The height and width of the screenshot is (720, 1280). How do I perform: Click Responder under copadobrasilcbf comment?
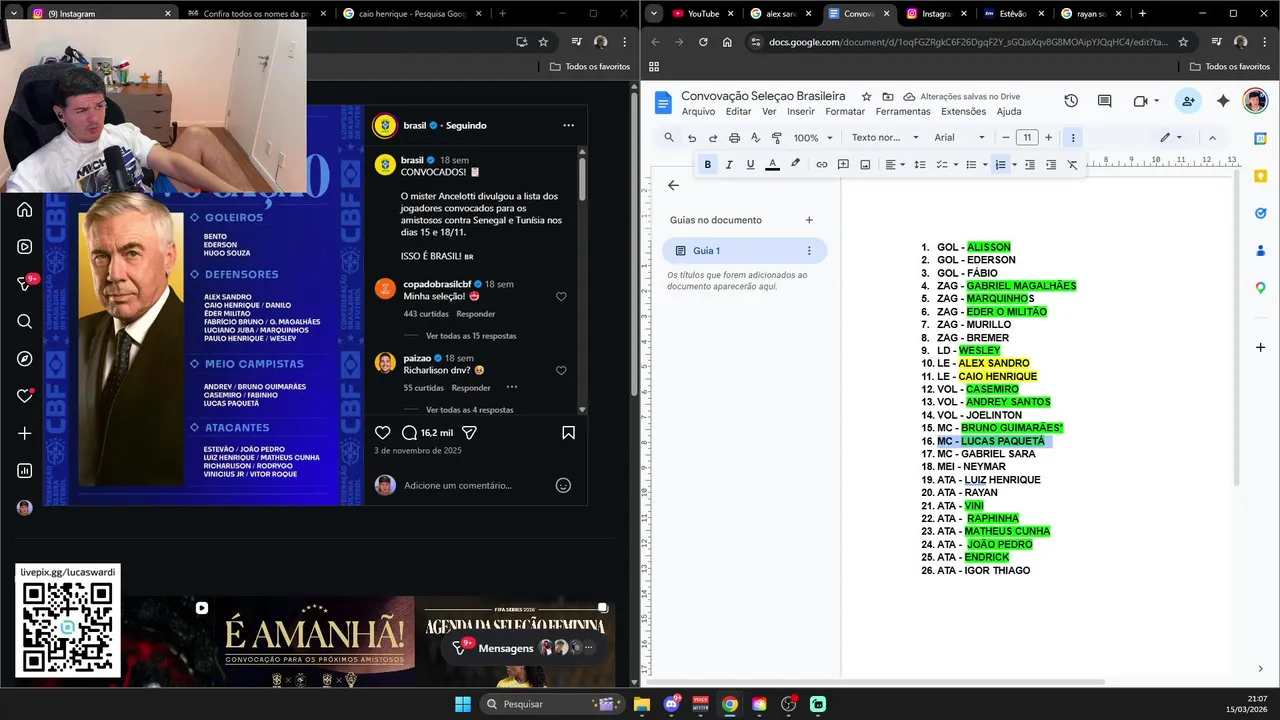point(476,314)
